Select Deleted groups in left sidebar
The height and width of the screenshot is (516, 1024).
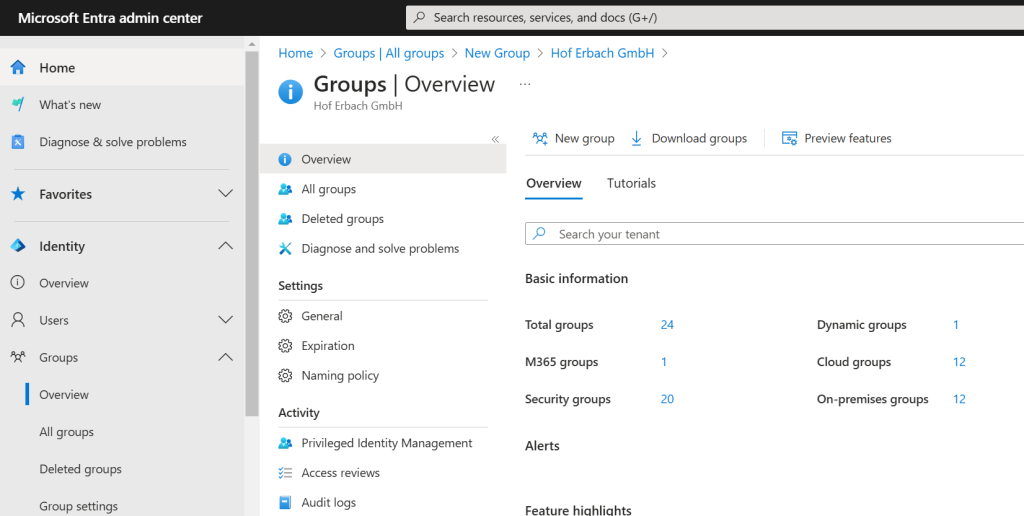coord(80,469)
